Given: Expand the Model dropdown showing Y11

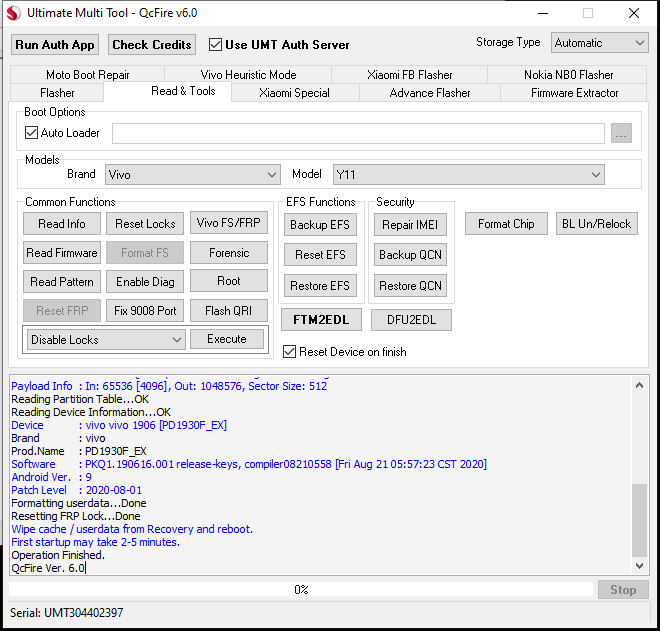Looking at the screenshot, I should pyautogui.click(x=468, y=174).
